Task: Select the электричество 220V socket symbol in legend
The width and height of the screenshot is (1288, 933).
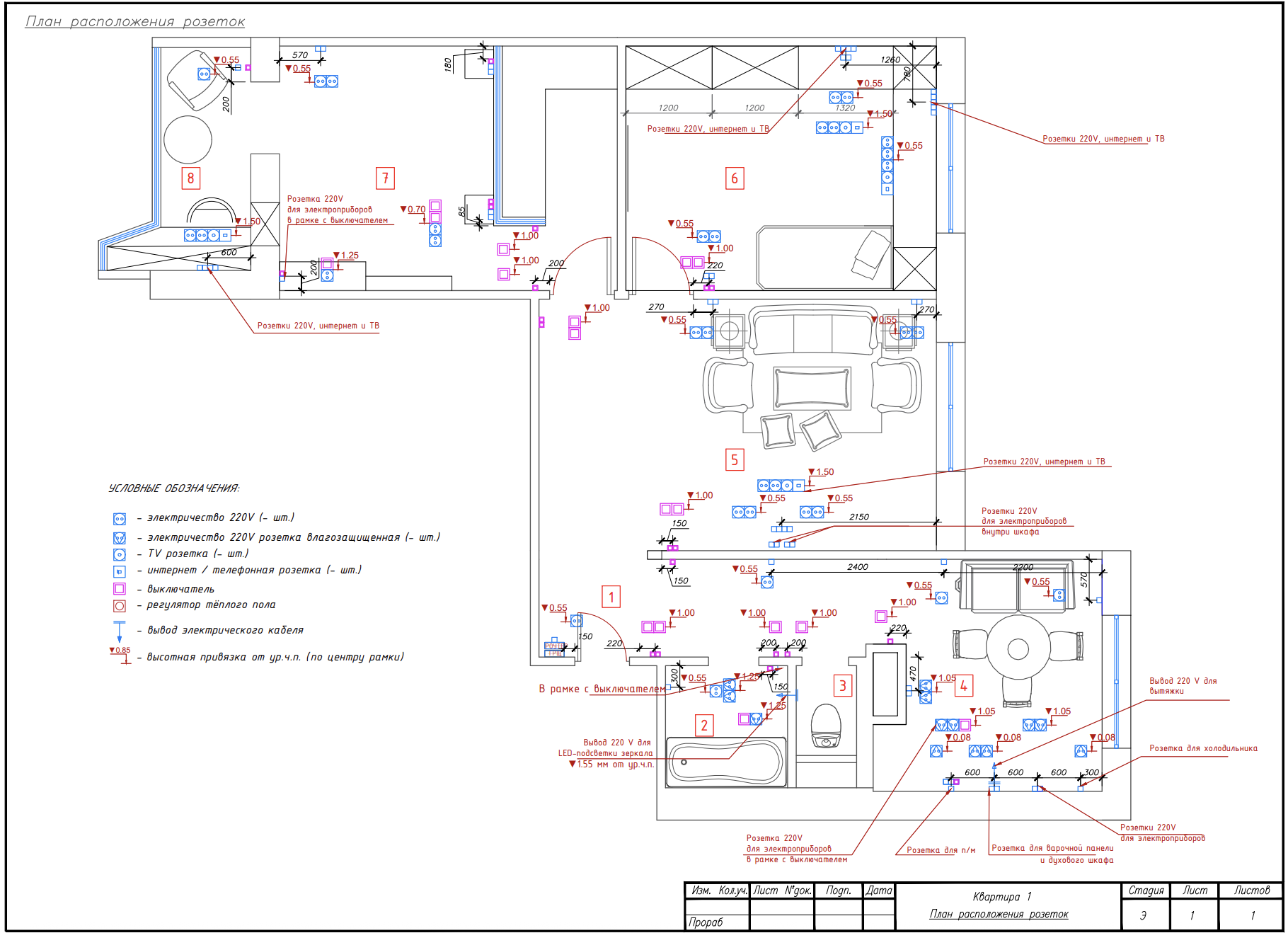Action: 119,519
